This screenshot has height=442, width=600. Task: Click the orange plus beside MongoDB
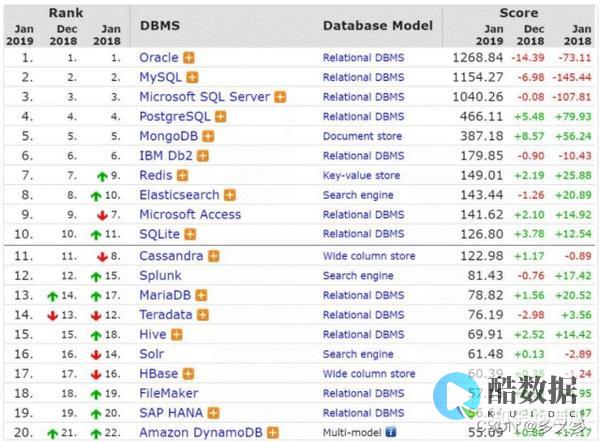[208, 136]
